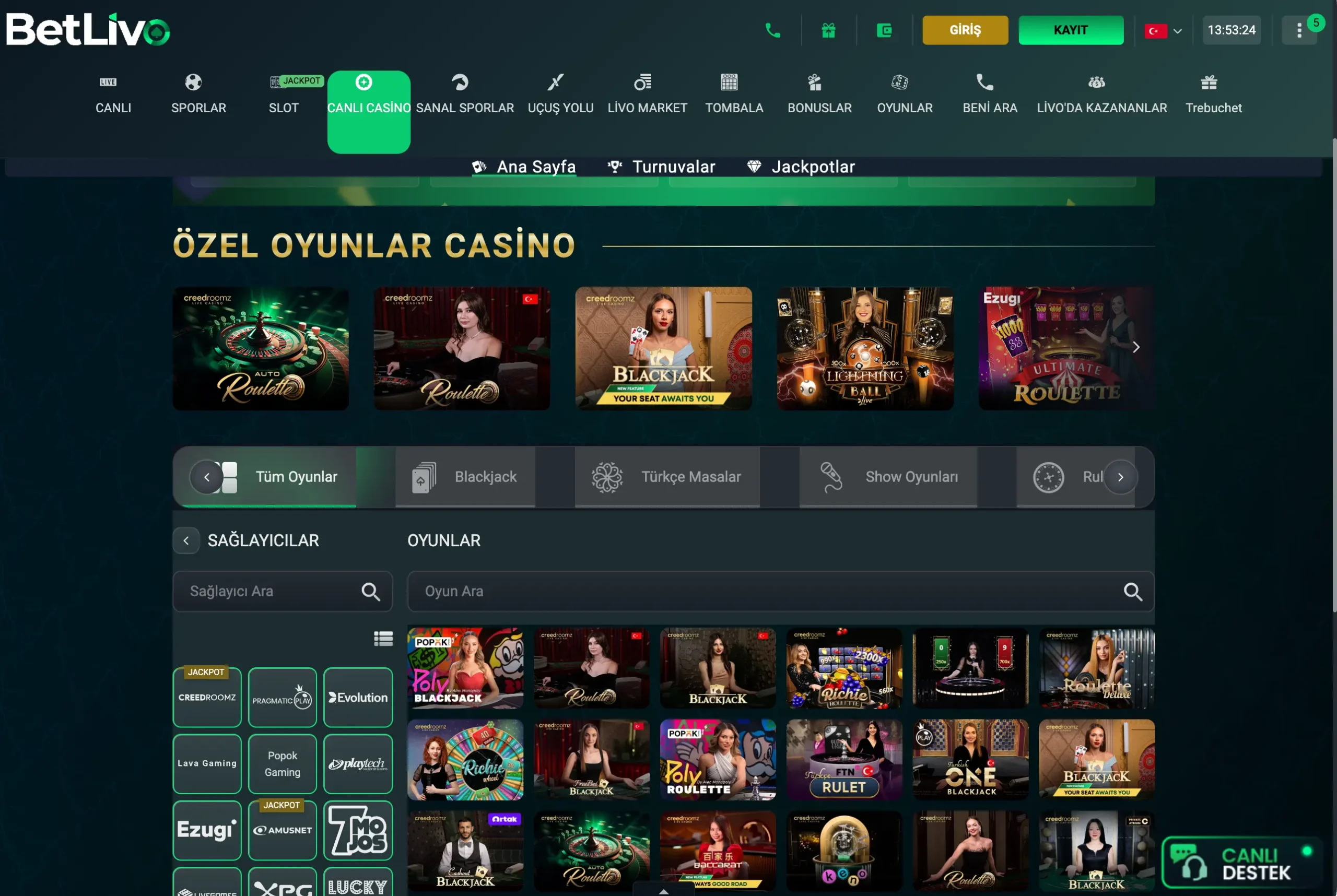Select 7Mojos provider
The image size is (1337, 896).
pyautogui.click(x=358, y=830)
